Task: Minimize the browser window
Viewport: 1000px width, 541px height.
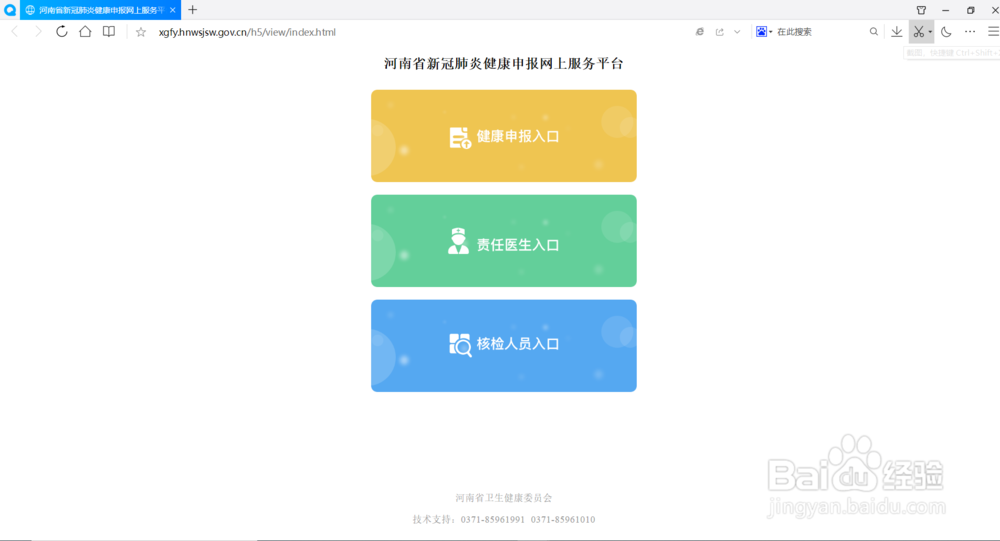Action: [x=946, y=10]
